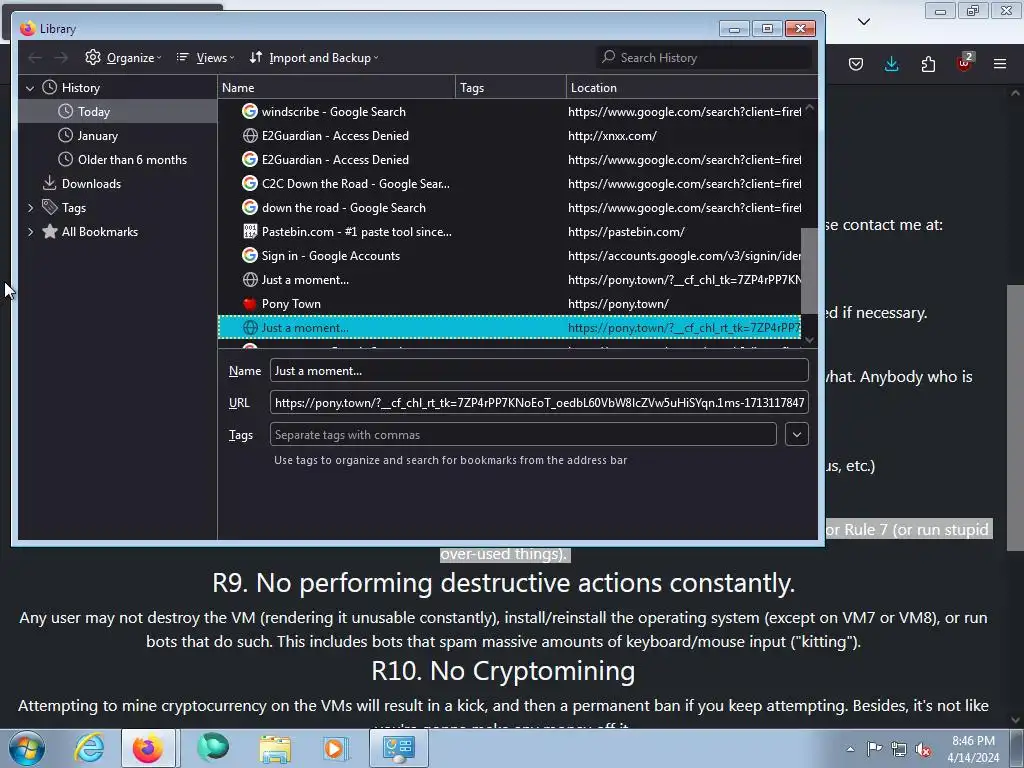Image resolution: width=1024 pixels, height=768 pixels.
Task: Open Windows Explorer taskbar folder
Action: coord(275,748)
